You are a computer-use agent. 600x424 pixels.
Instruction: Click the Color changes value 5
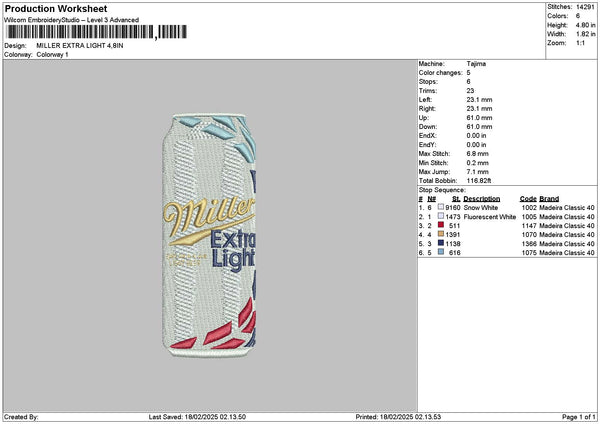click(x=468, y=73)
